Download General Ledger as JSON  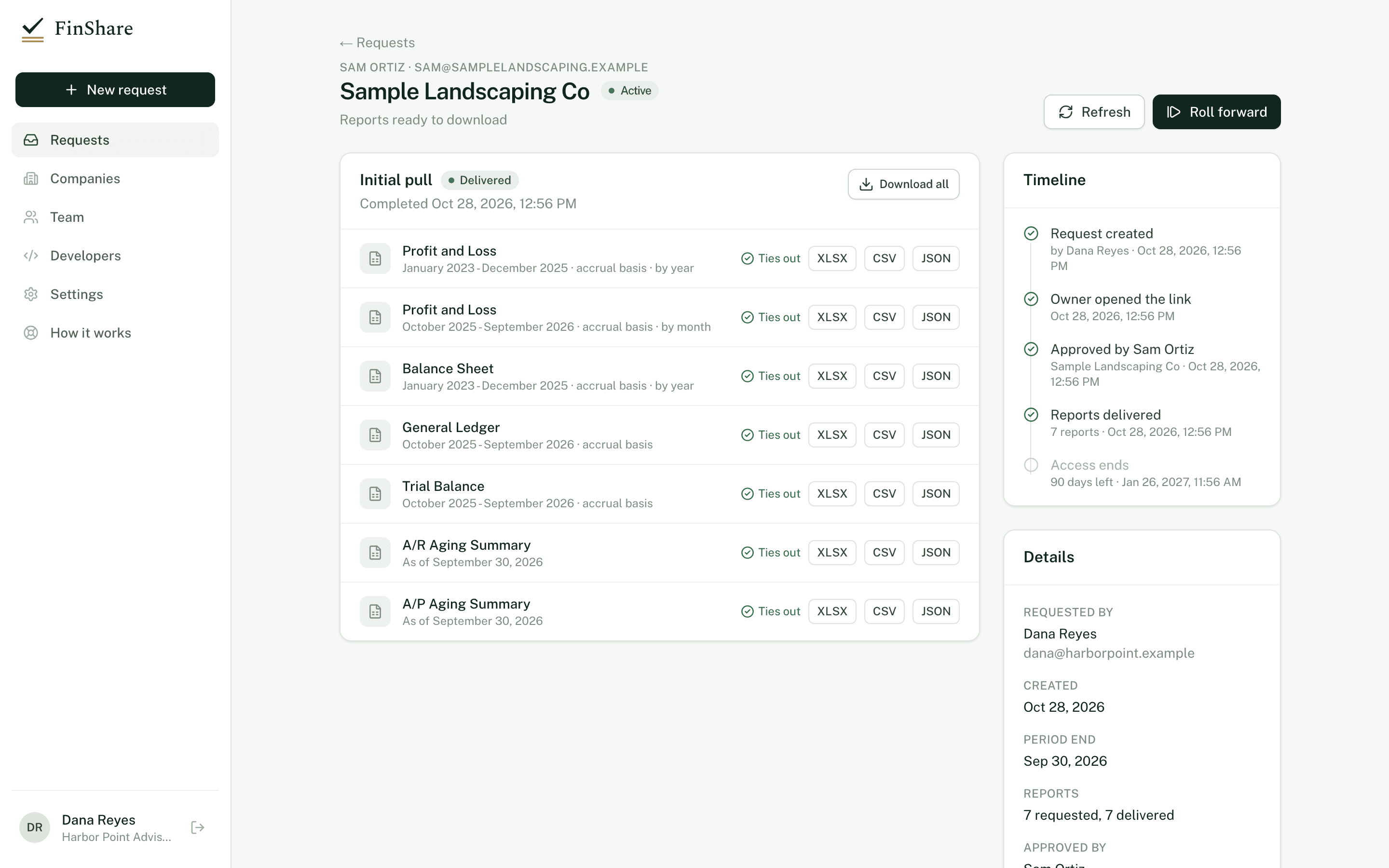tap(936, 435)
